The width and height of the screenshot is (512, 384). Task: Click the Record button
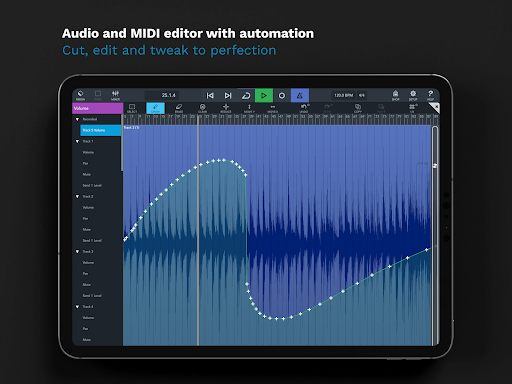[282, 96]
